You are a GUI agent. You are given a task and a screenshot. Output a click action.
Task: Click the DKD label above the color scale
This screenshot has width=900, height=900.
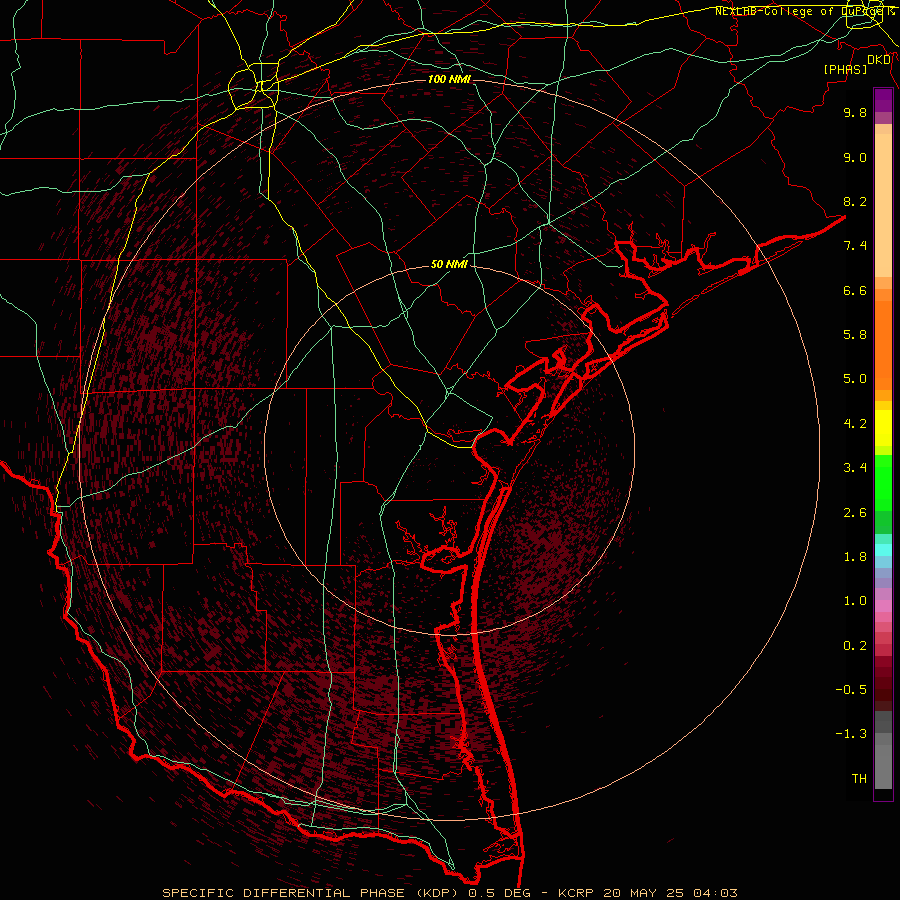tap(879, 60)
